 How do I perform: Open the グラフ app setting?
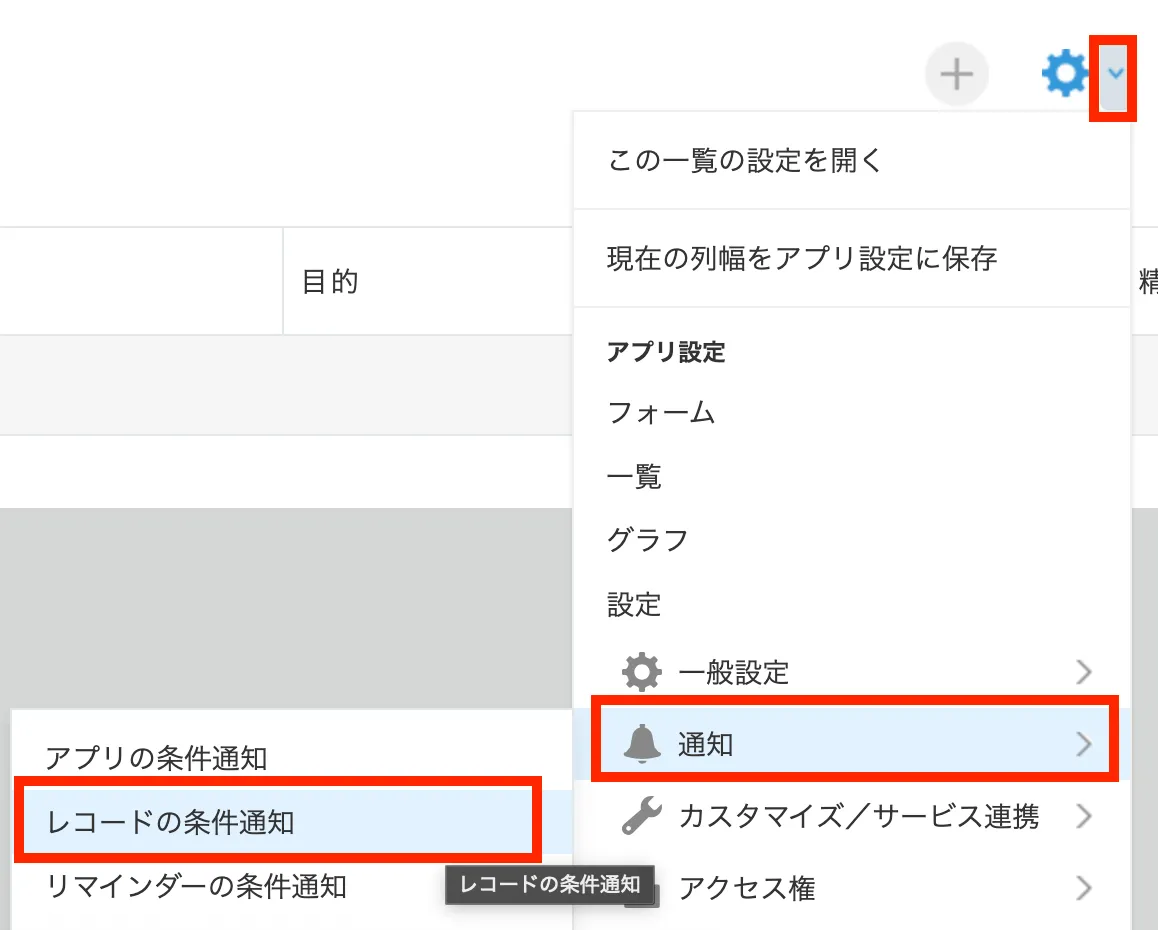[648, 541]
